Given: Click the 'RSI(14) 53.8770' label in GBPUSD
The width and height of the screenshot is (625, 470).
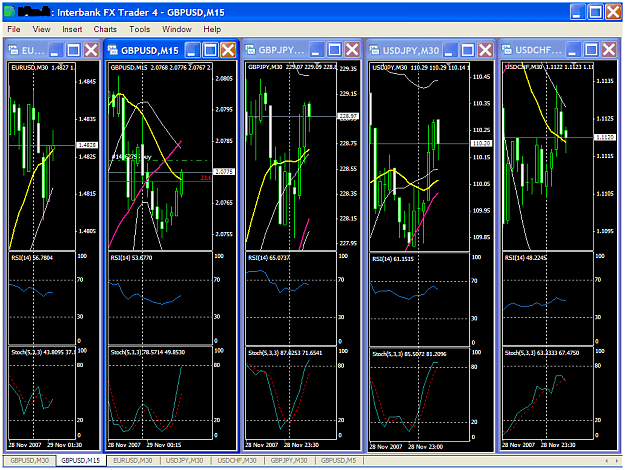Looking at the screenshot, I should coord(131,258).
